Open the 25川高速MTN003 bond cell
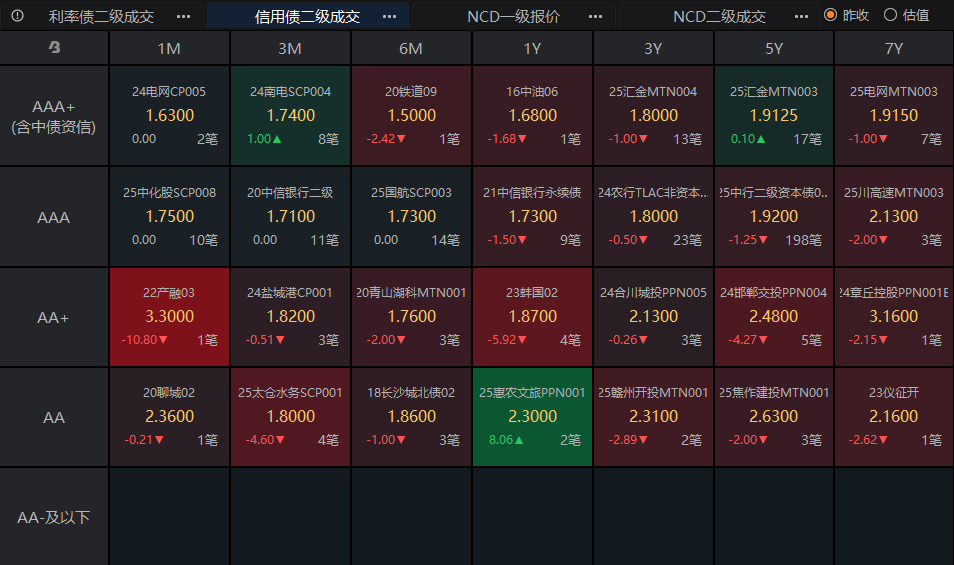954x565 pixels. (x=894, y=217)
